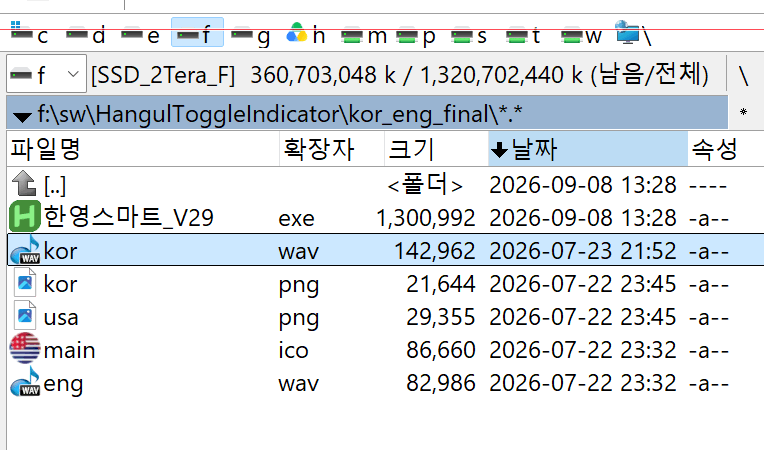Sort files by 속성 column

pyautogui.click(x=726, y=149)
